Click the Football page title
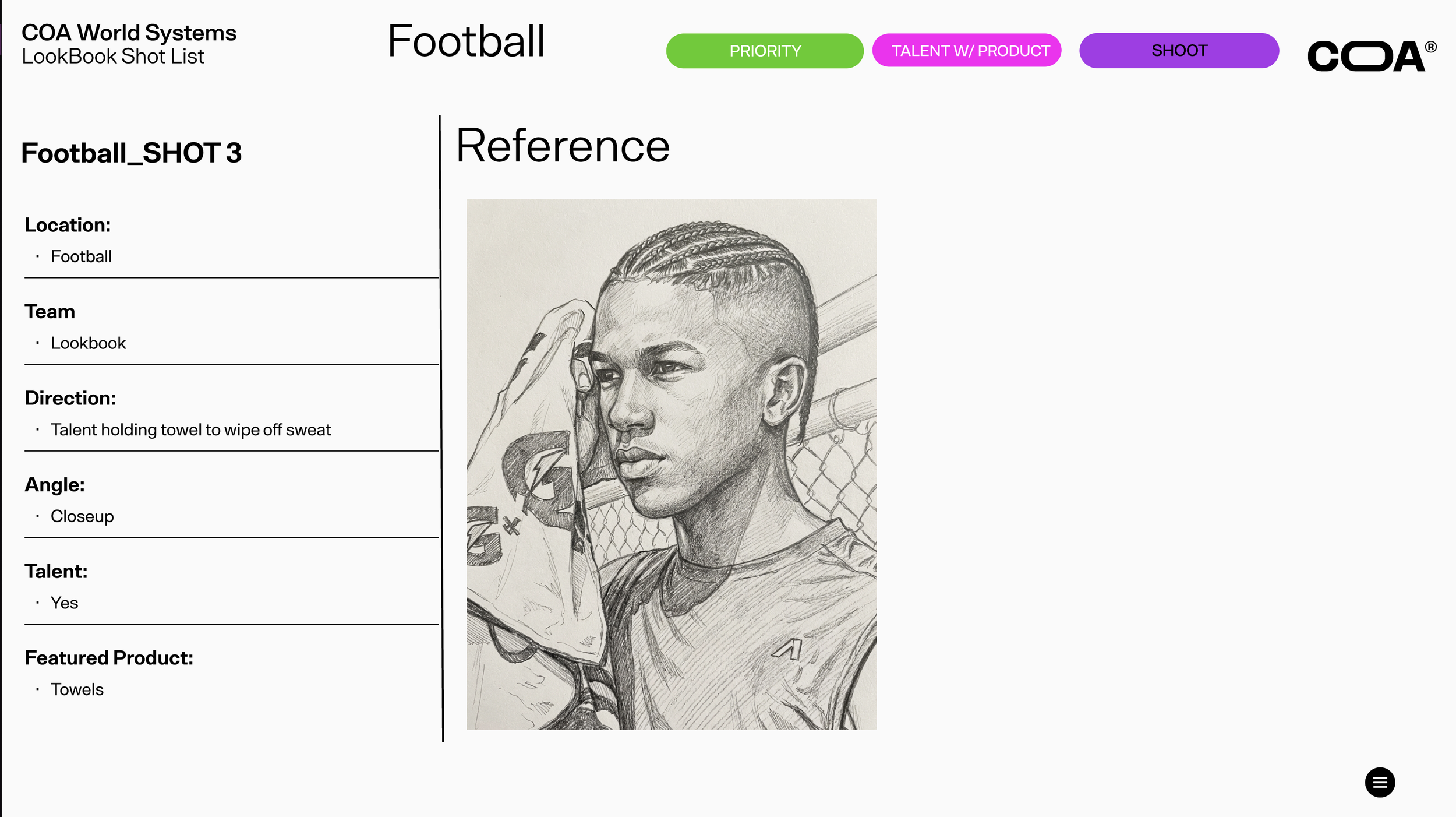 pos(466,41)
